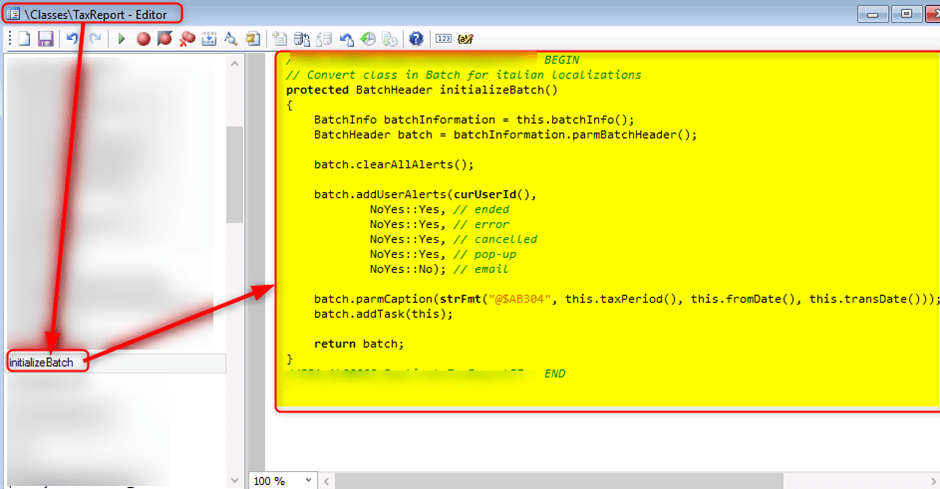940x489 pixels.
Task: Maximize the editor window
Action: coord(907,13)
